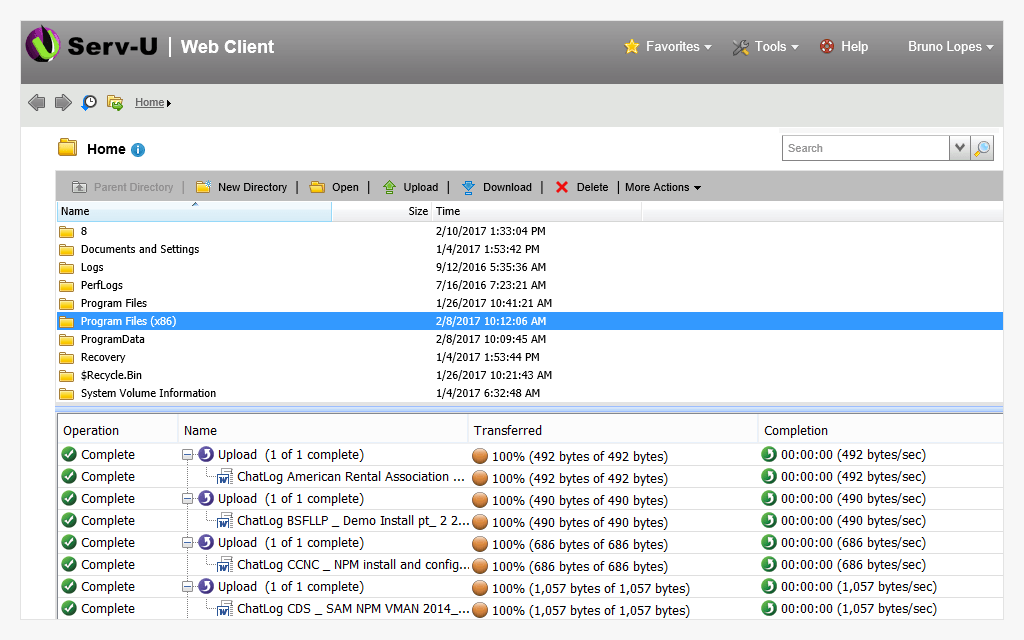Image resolution: width=1024 pixels, height=640 pixels.
Task: Click the back navigation arrow
Action: pos(37,102)
